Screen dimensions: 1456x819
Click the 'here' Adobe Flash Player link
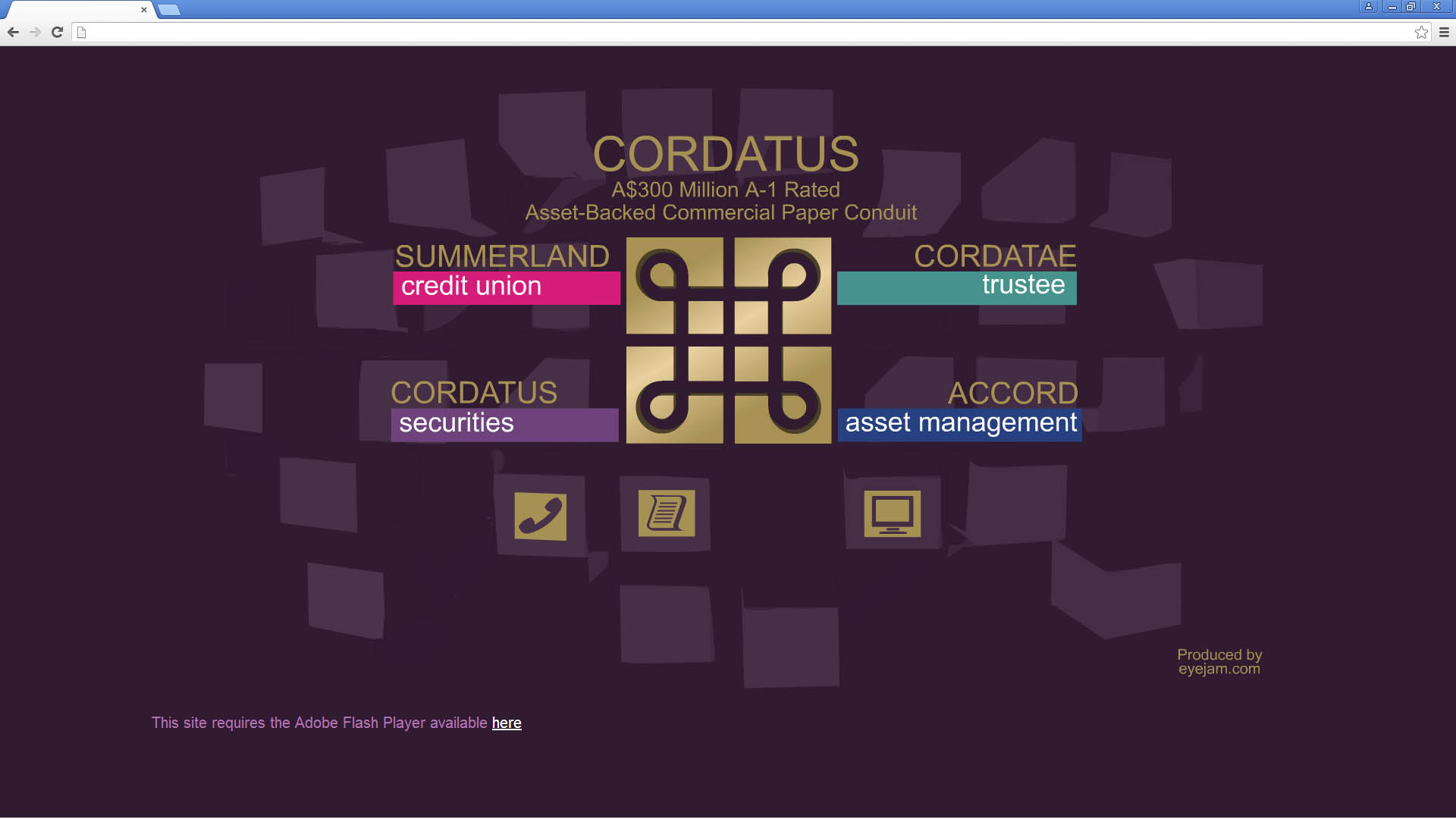coord(507,723)
